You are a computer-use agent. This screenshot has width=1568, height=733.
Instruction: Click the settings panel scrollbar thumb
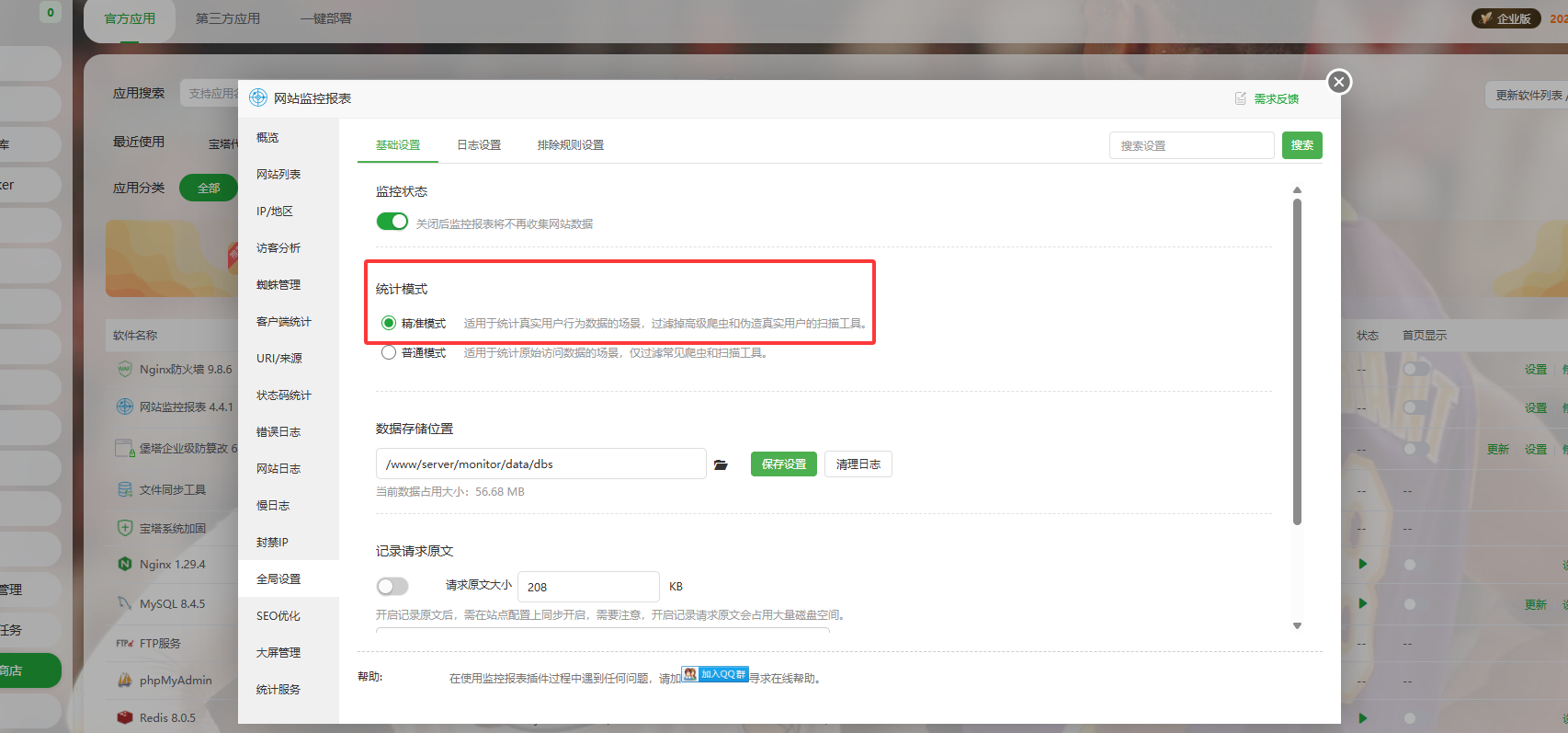tap(1298, 361)
